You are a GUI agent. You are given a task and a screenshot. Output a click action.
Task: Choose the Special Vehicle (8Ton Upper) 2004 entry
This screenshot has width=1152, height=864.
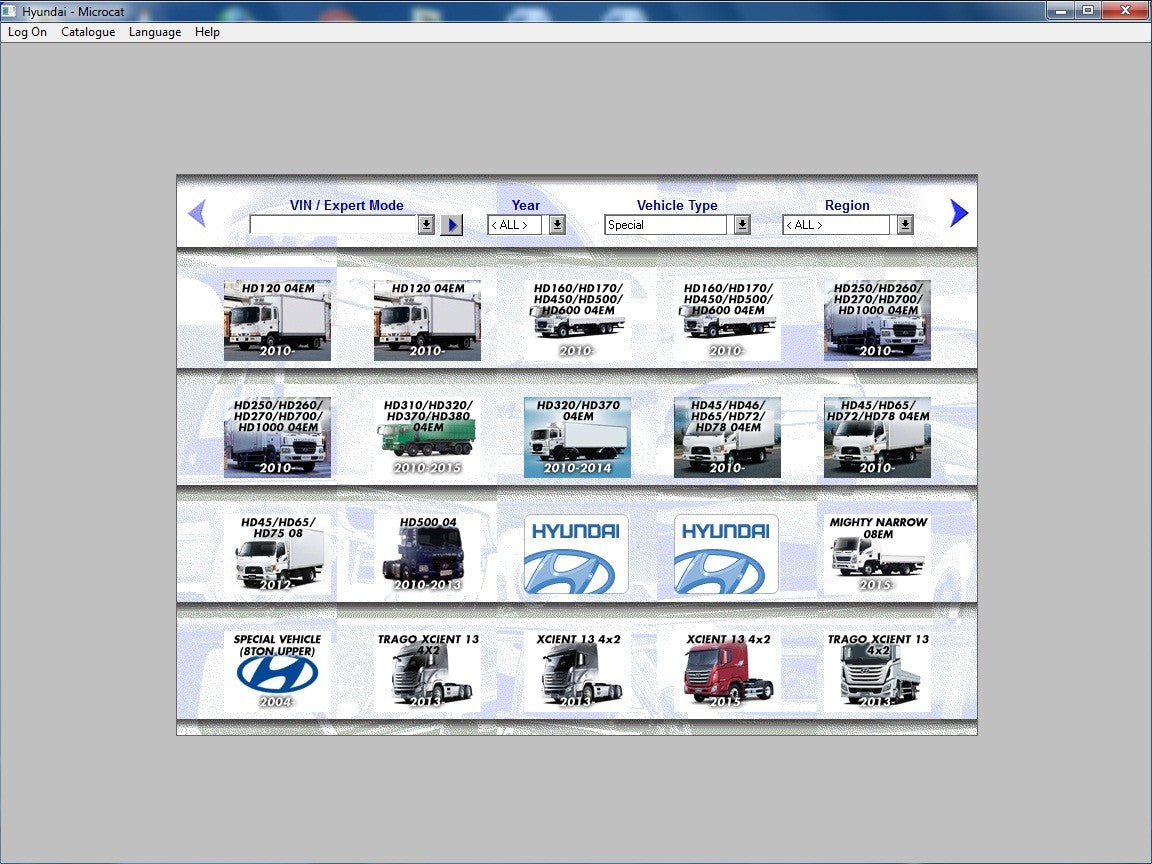point(277,671)
